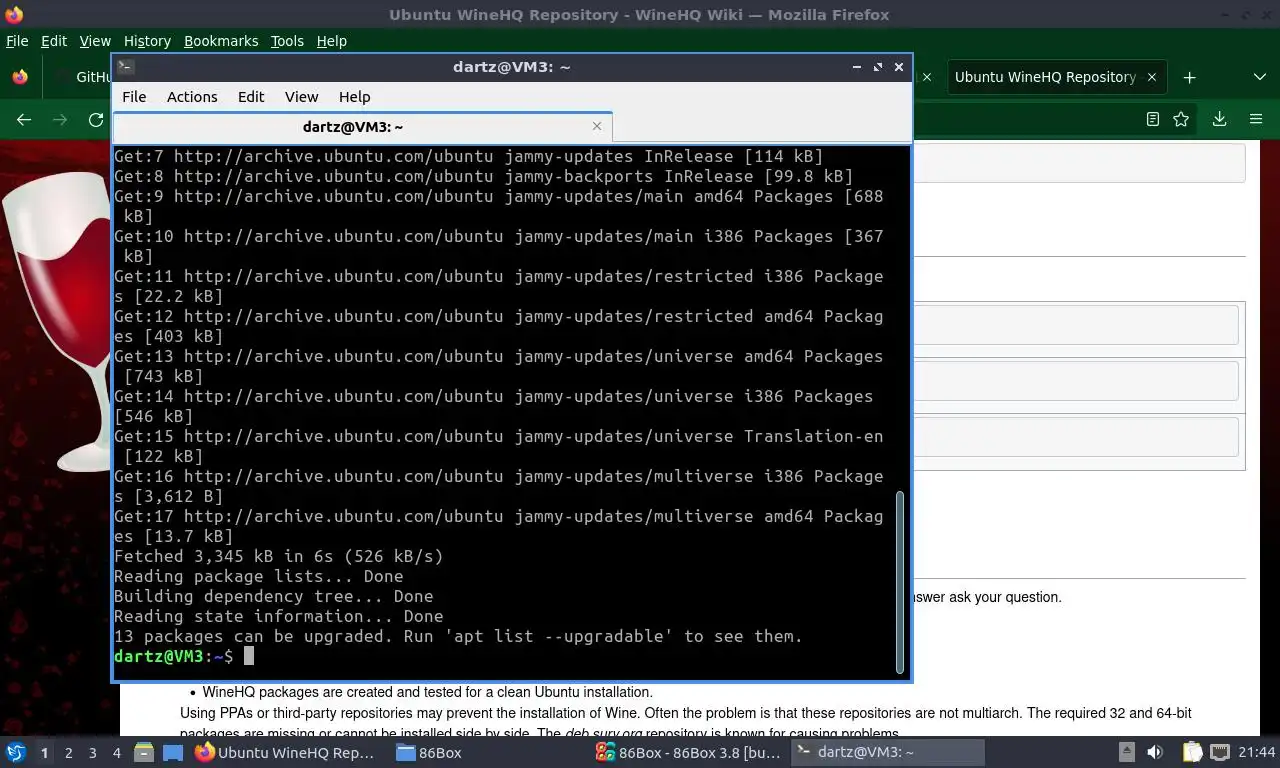Image resolution: width=1280 pixels, height=768 pixels.
Task: Switch to 86Box 3.8 emulator taskbar window
Action: click(x=687, y=752)
